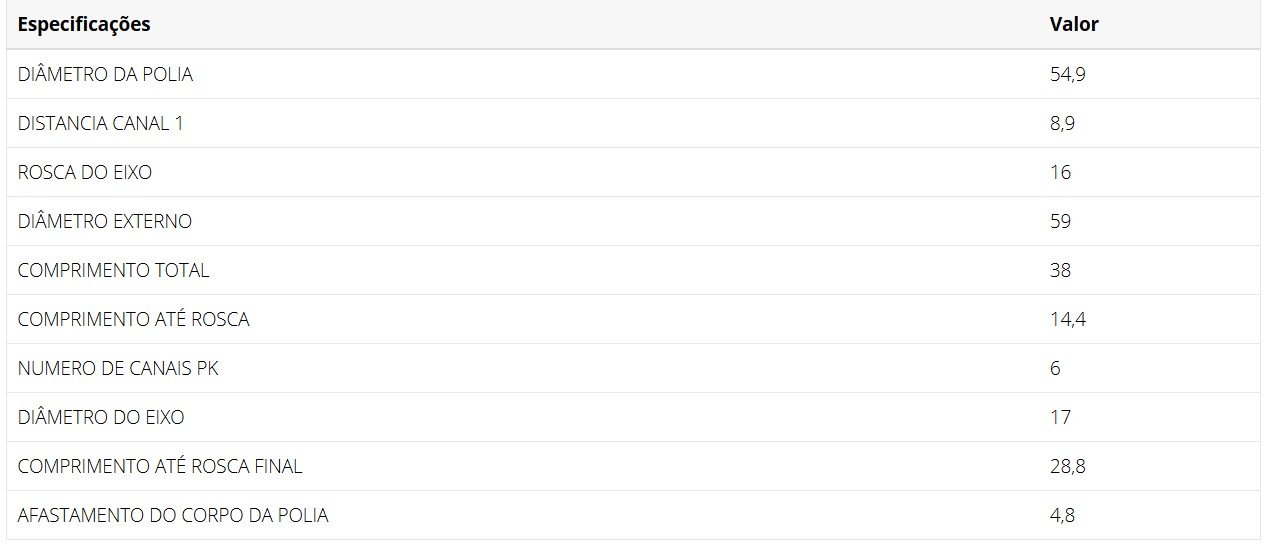The width and height of the screenshot is (1271, 544).
Task: Select the DIÂMETRO DA POLIA row label
Action: click(x=105, y=74)
